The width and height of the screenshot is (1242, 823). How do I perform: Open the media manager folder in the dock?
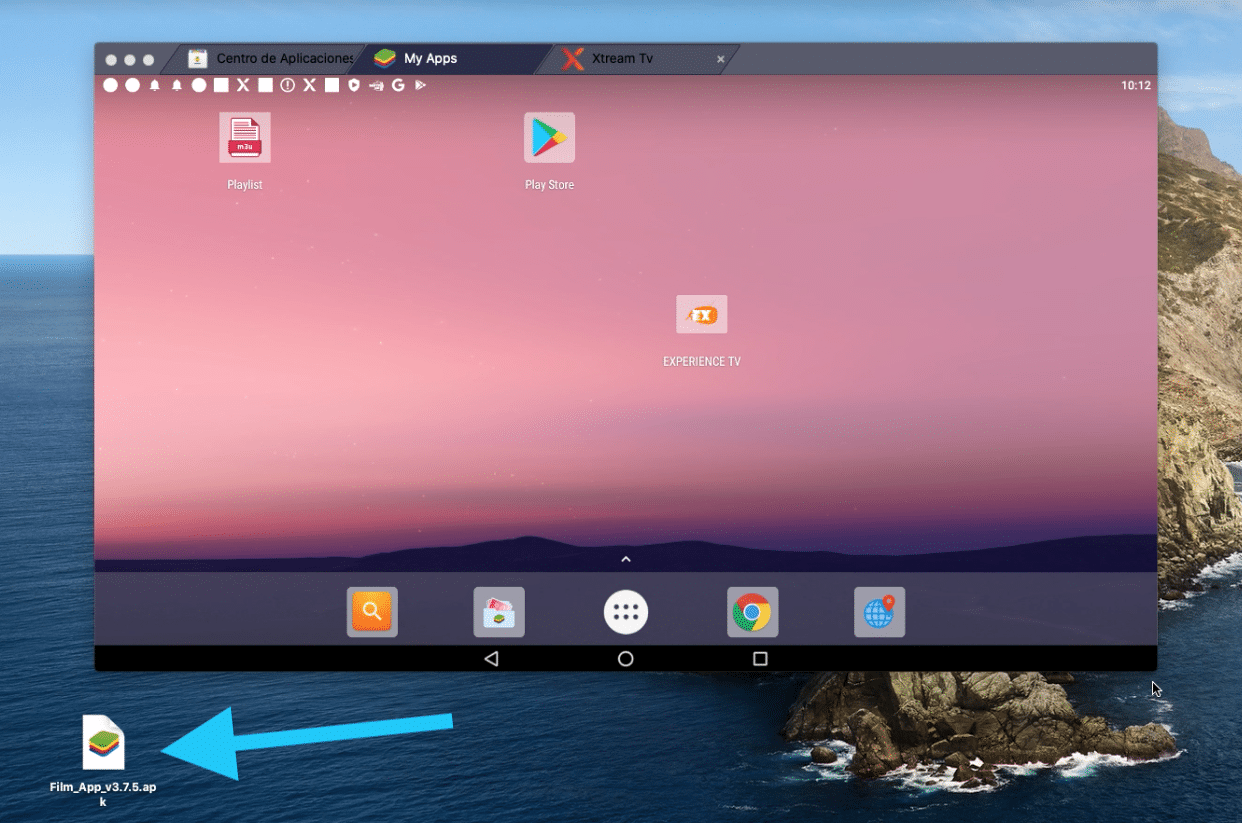tap(498, 611)
